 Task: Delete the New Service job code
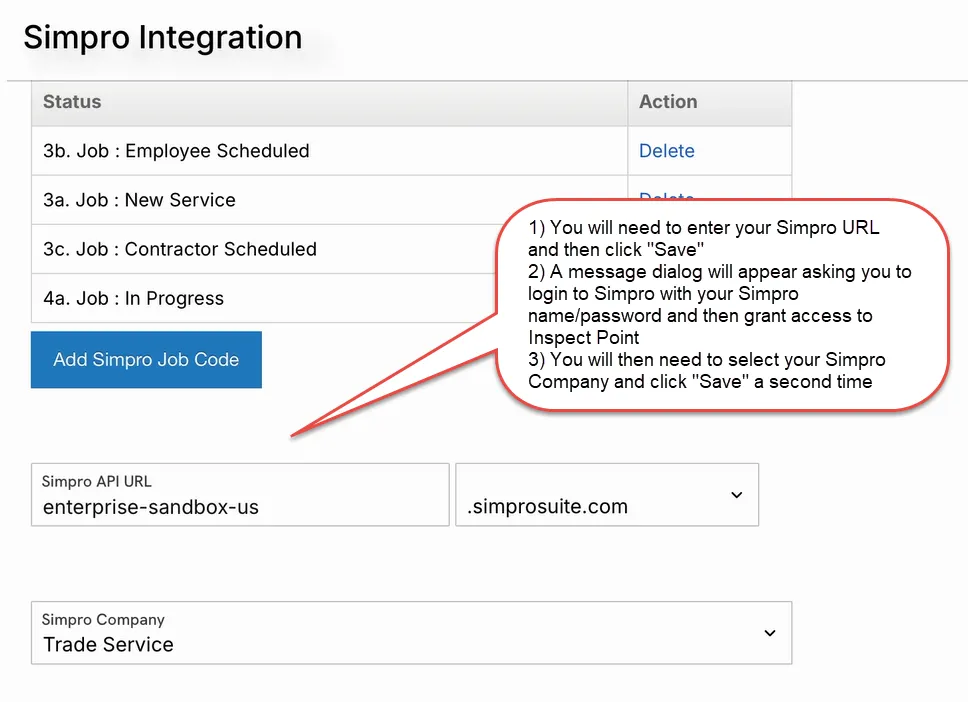[666, 199]
